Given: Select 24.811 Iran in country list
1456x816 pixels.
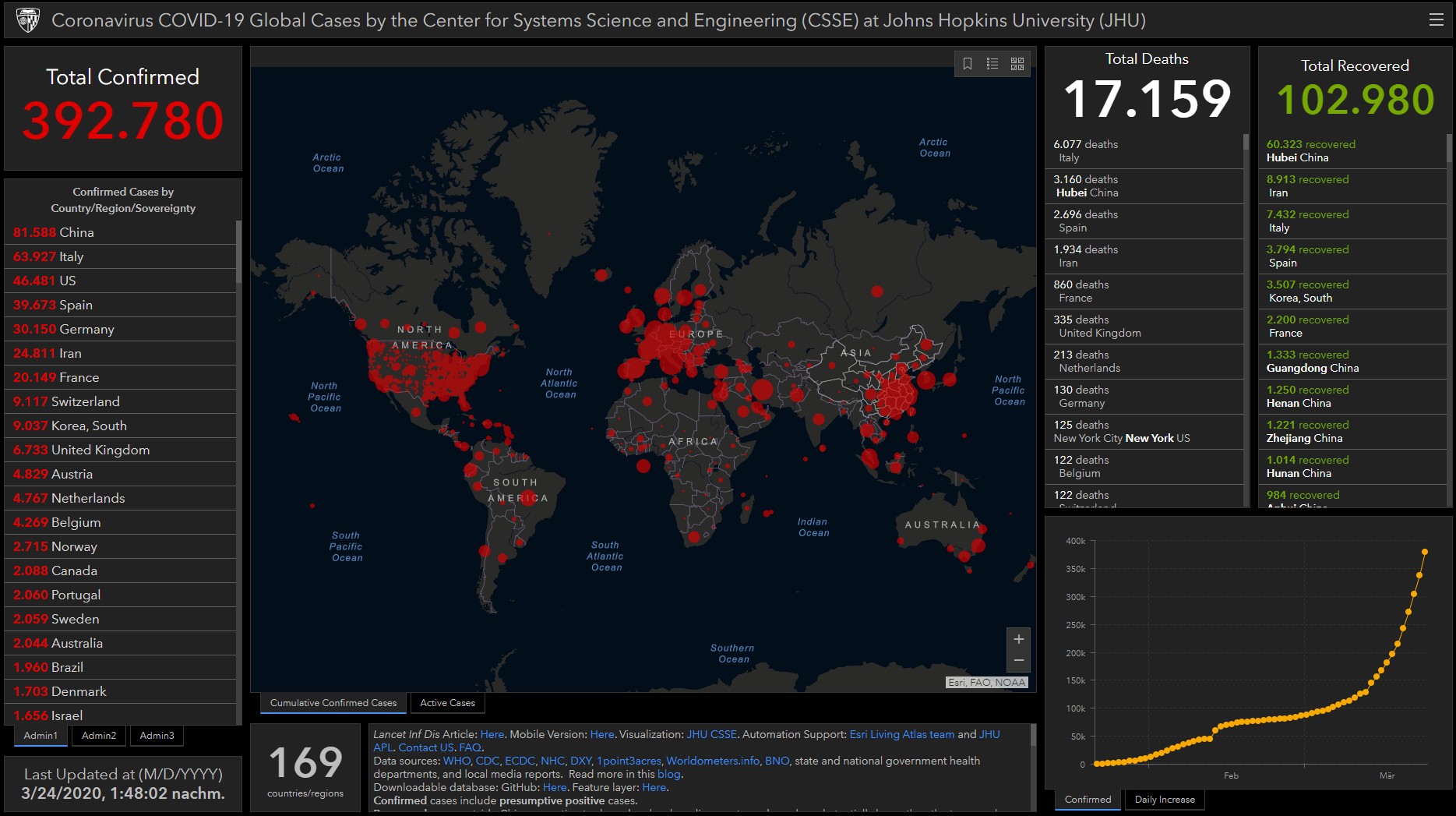Looking at the screenshot, I should coord(120,353).
